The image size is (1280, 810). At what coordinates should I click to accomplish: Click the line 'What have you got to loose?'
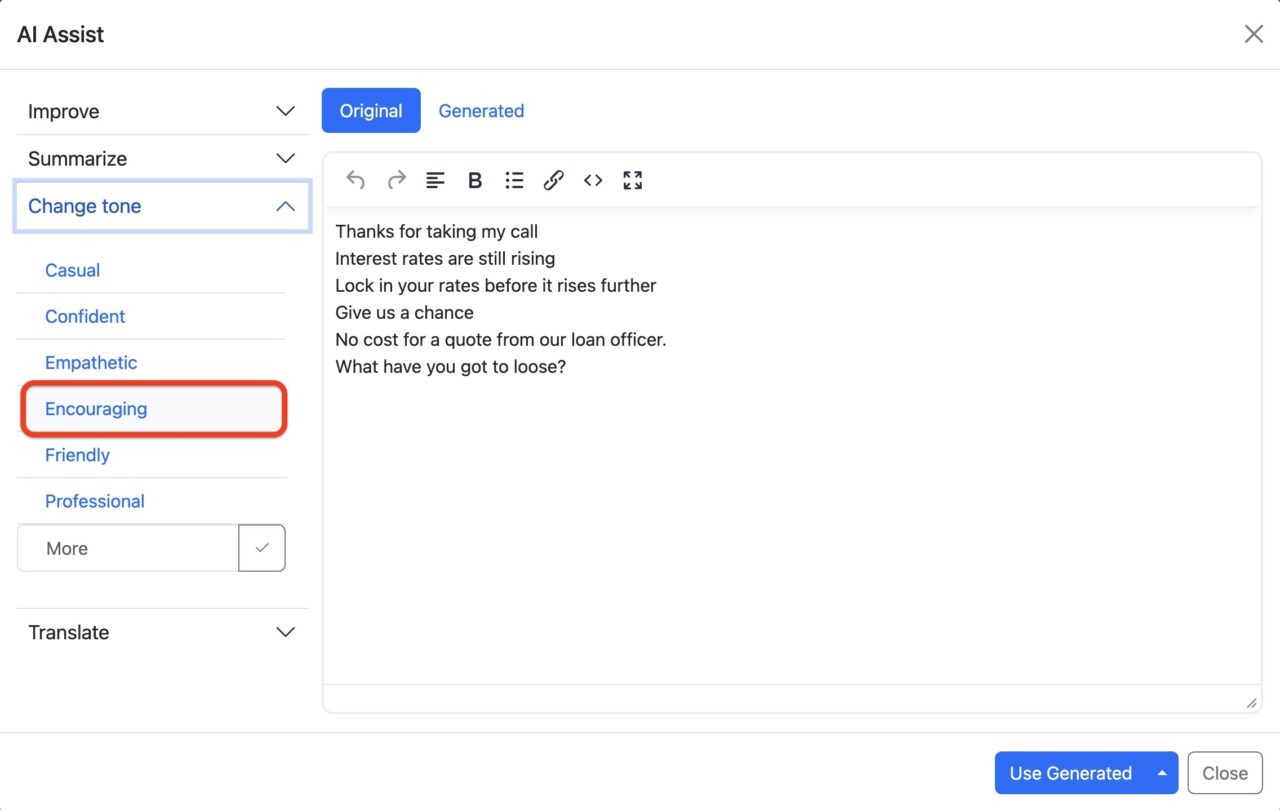pyautogui.click(x=450, y=367)
